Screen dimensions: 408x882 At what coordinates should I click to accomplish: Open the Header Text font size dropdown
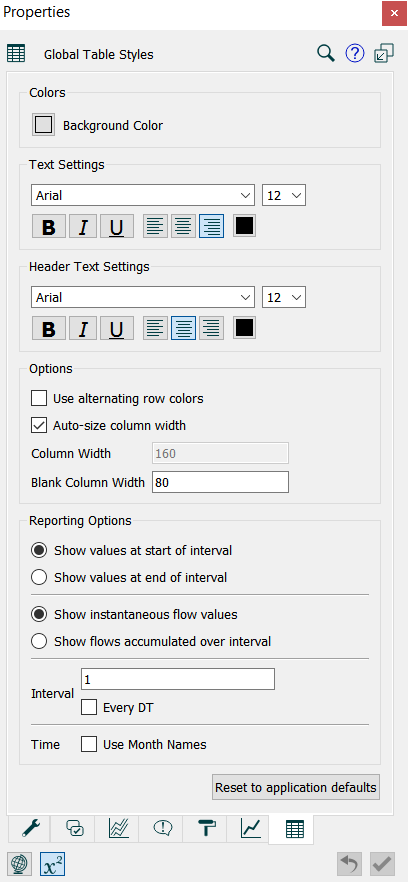pyautogui.click(x=284, y=297)
